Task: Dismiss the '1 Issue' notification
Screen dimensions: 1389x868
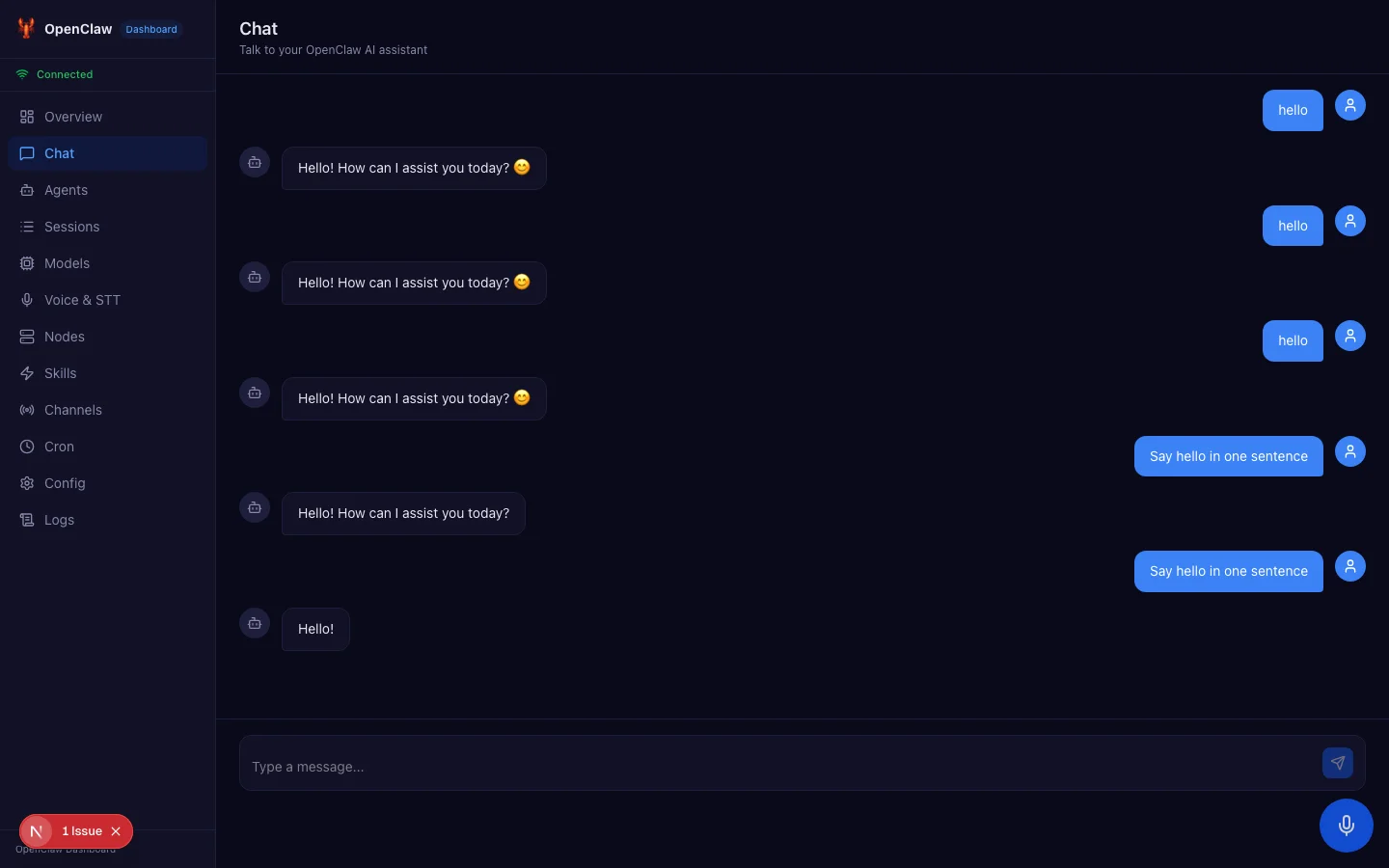Action: coord(116,831)
